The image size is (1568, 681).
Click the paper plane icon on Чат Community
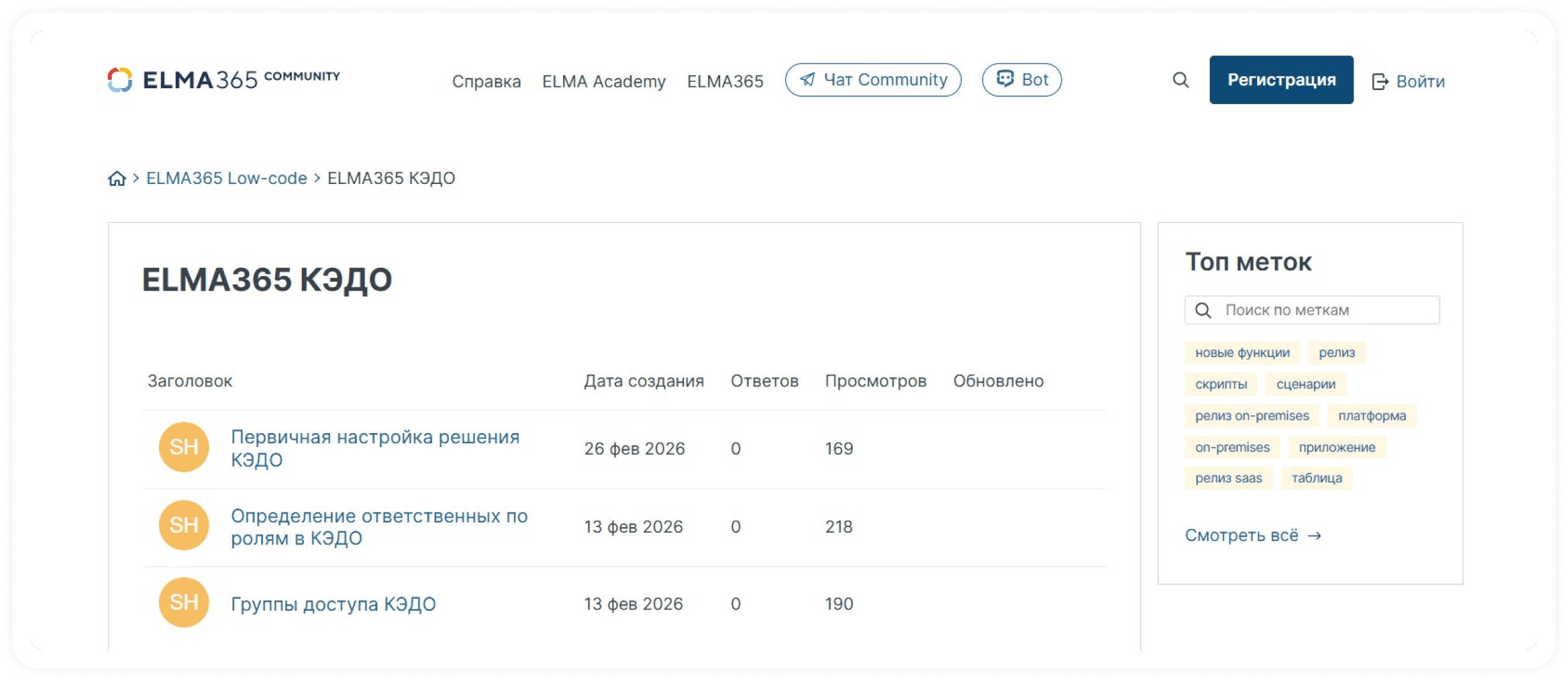tap(808, 80)
